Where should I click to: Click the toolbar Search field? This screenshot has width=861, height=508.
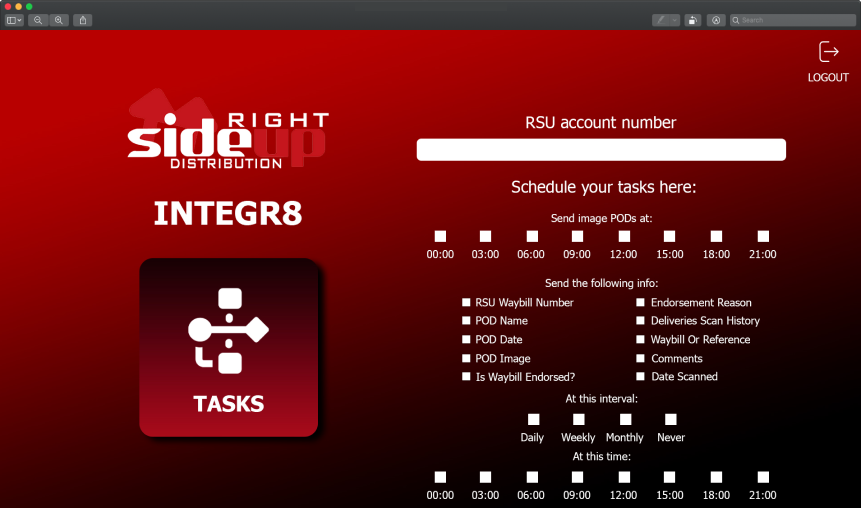pos(793,20)
